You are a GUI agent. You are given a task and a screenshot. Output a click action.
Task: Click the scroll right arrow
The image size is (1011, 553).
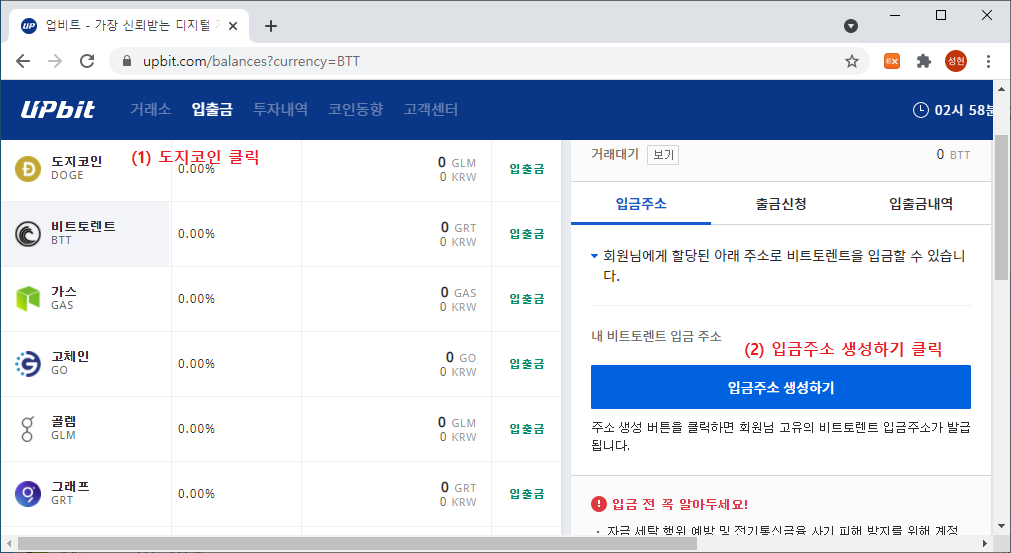[x=985, y=544]
